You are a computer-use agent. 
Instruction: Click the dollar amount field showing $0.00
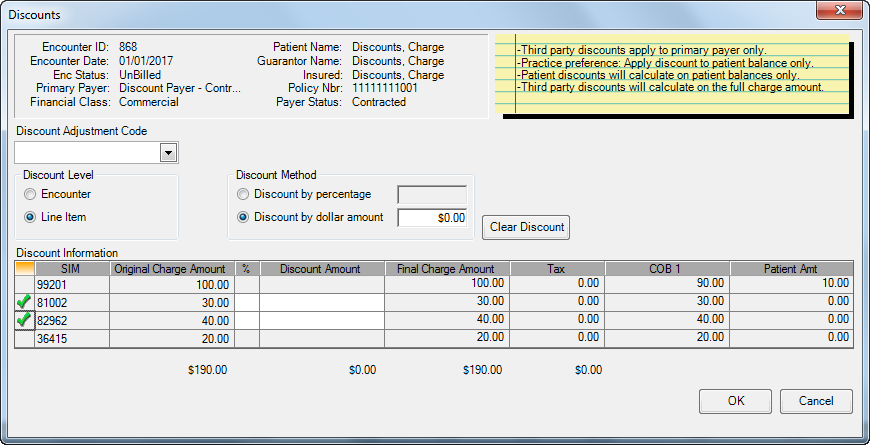point(432,218)
